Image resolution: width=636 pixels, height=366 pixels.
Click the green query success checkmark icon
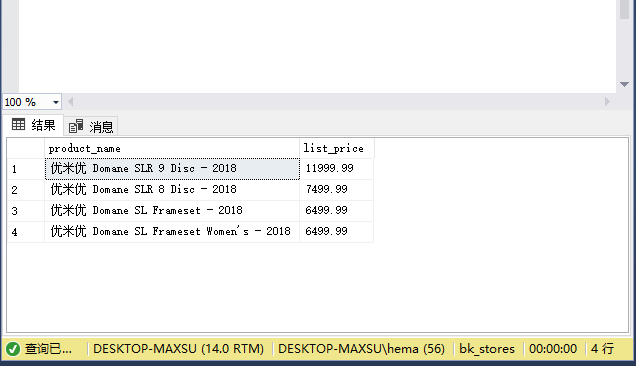coord(13,349)
